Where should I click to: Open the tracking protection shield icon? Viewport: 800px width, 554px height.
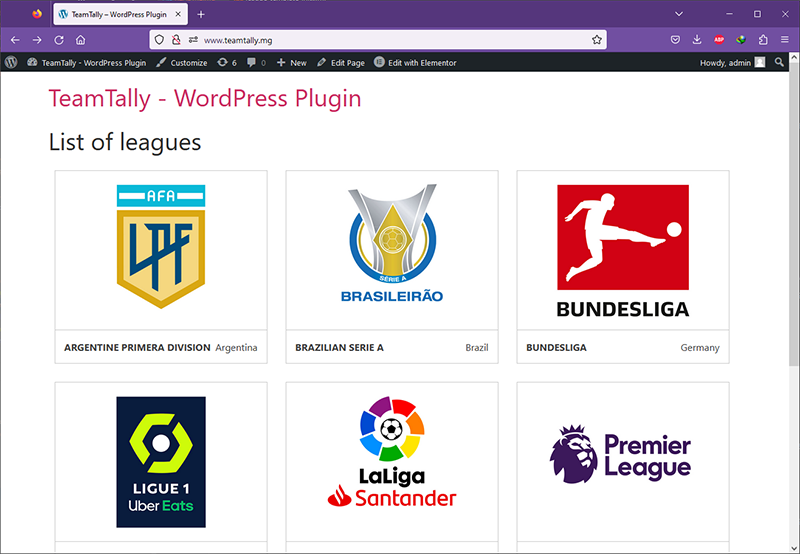point(159,40)
